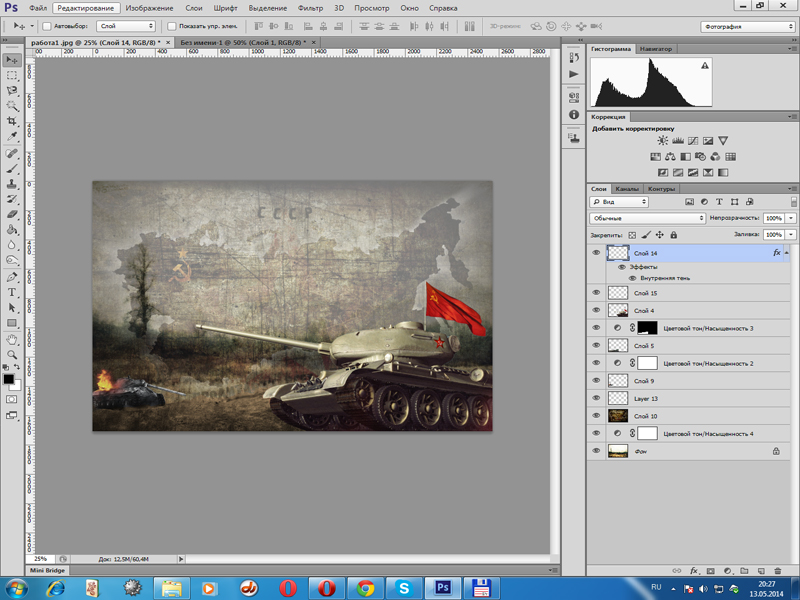800x600 pixels.
Task: Select the Rectangle shape tool
Action: 12,323
